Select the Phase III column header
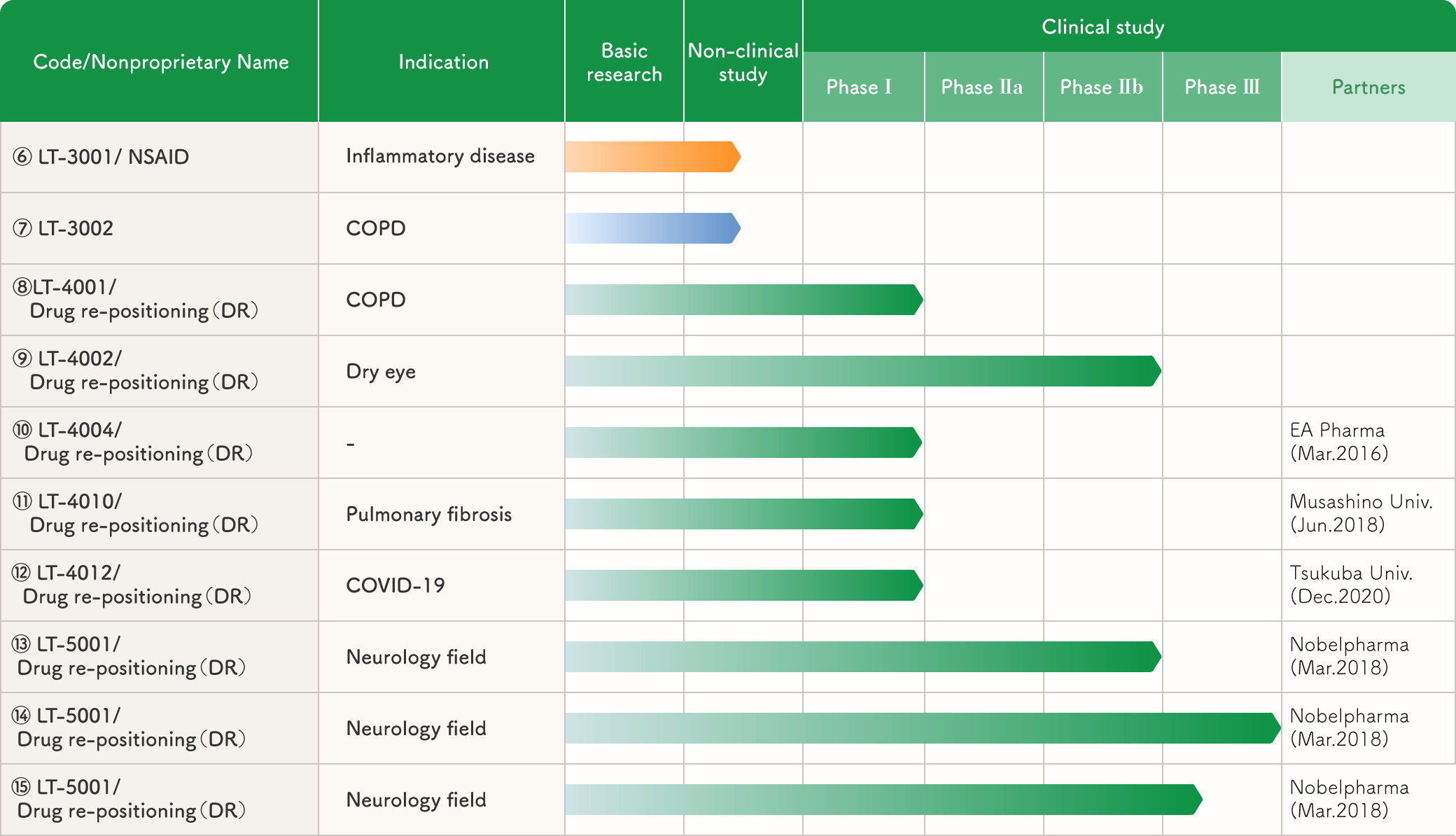This screenshot has height=836, width=1456. click(x=1221, y=87)
